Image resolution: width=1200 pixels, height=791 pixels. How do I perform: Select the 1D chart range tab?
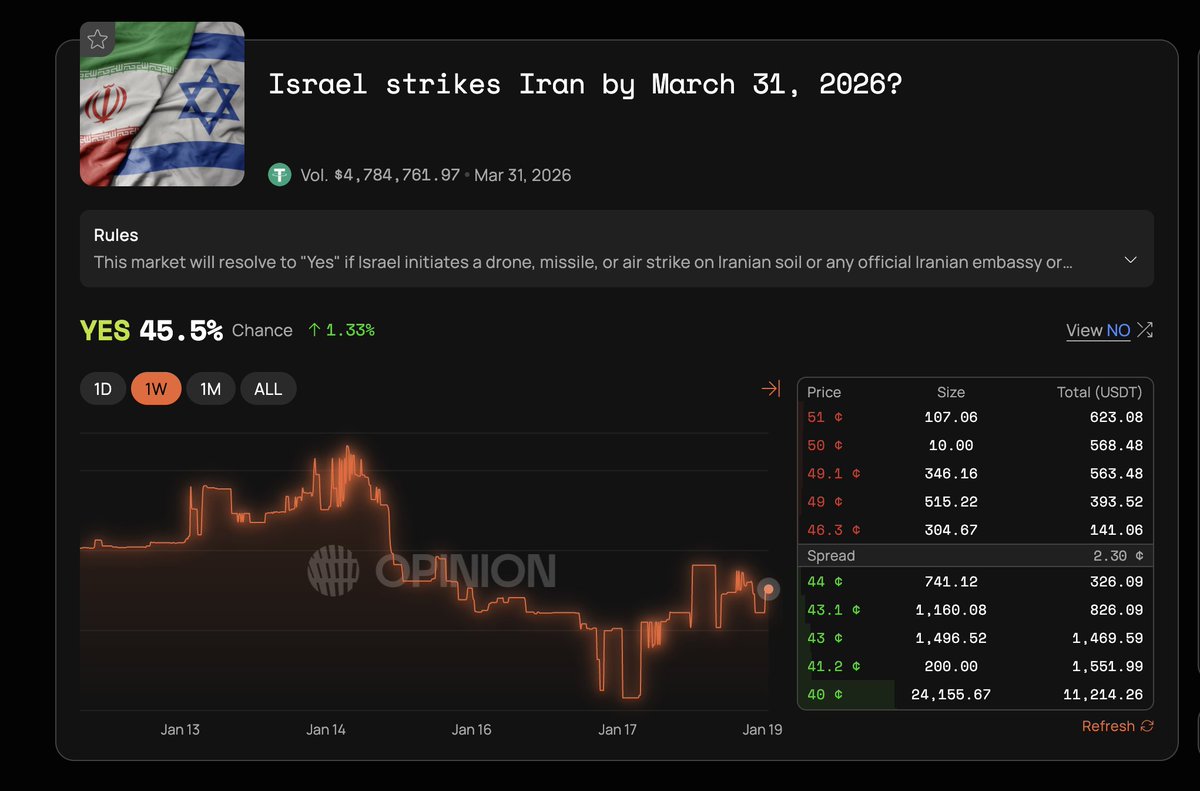(x=103, y=389)
